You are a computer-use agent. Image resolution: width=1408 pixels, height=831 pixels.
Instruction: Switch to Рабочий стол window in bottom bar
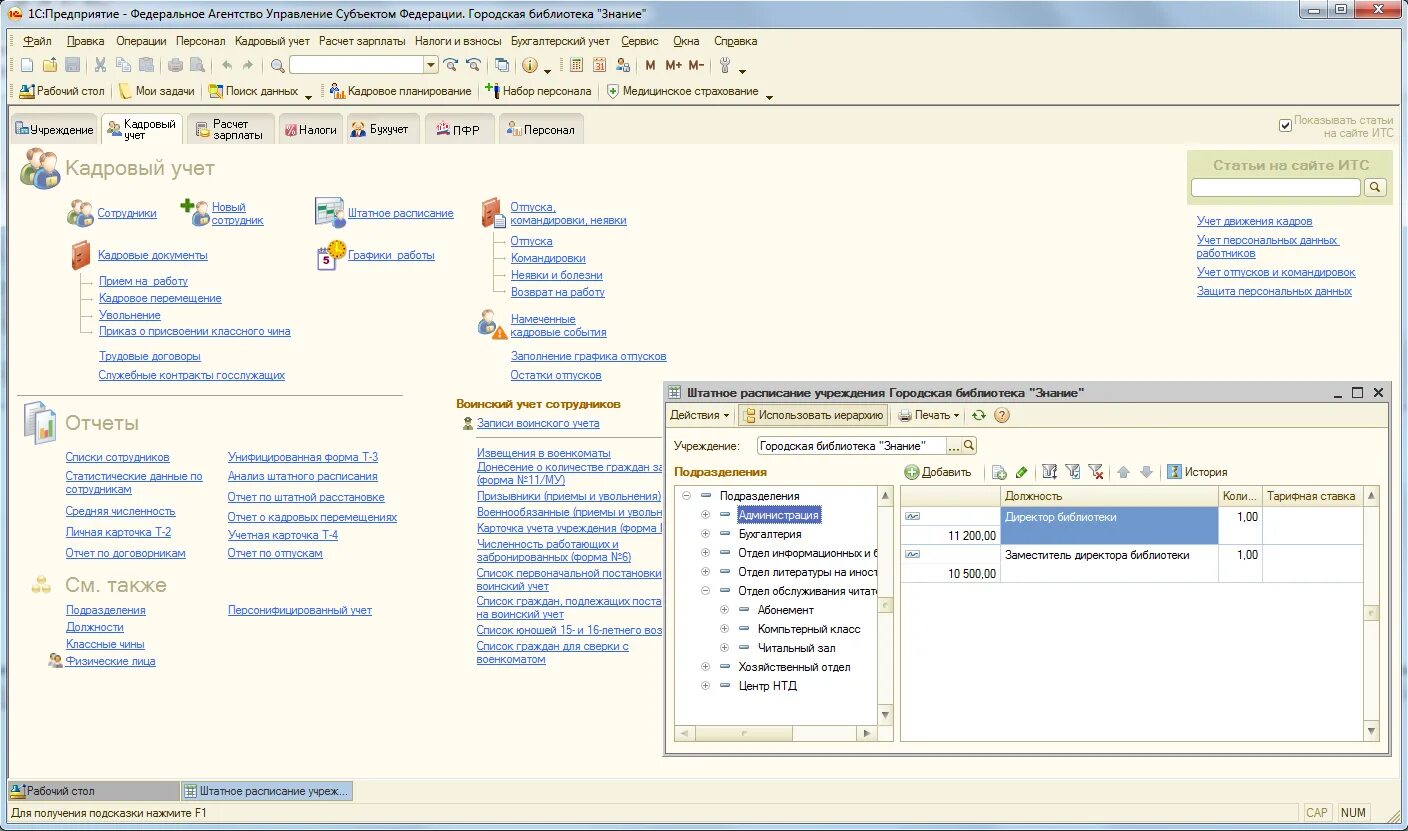(94, 790)
